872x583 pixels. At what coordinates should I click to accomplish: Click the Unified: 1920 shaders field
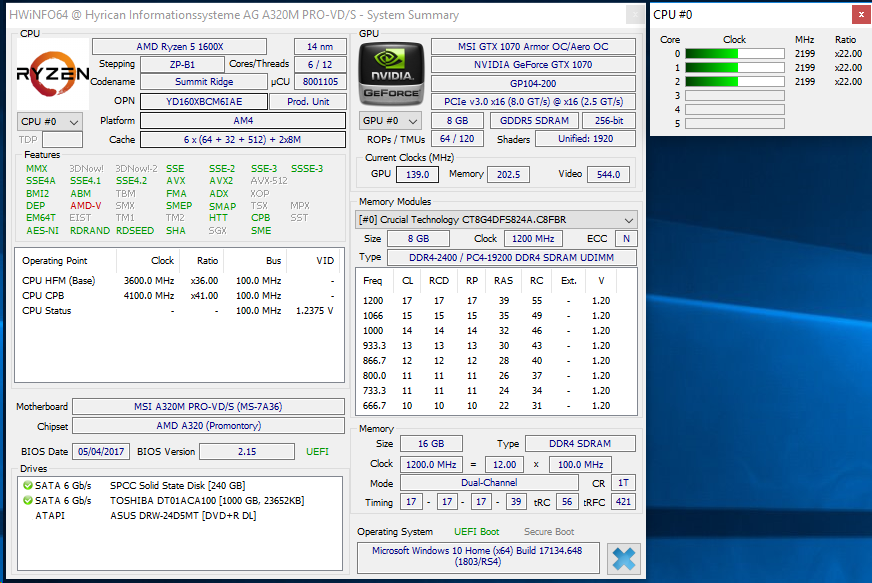pyautogui.click(x=586, y=139)
